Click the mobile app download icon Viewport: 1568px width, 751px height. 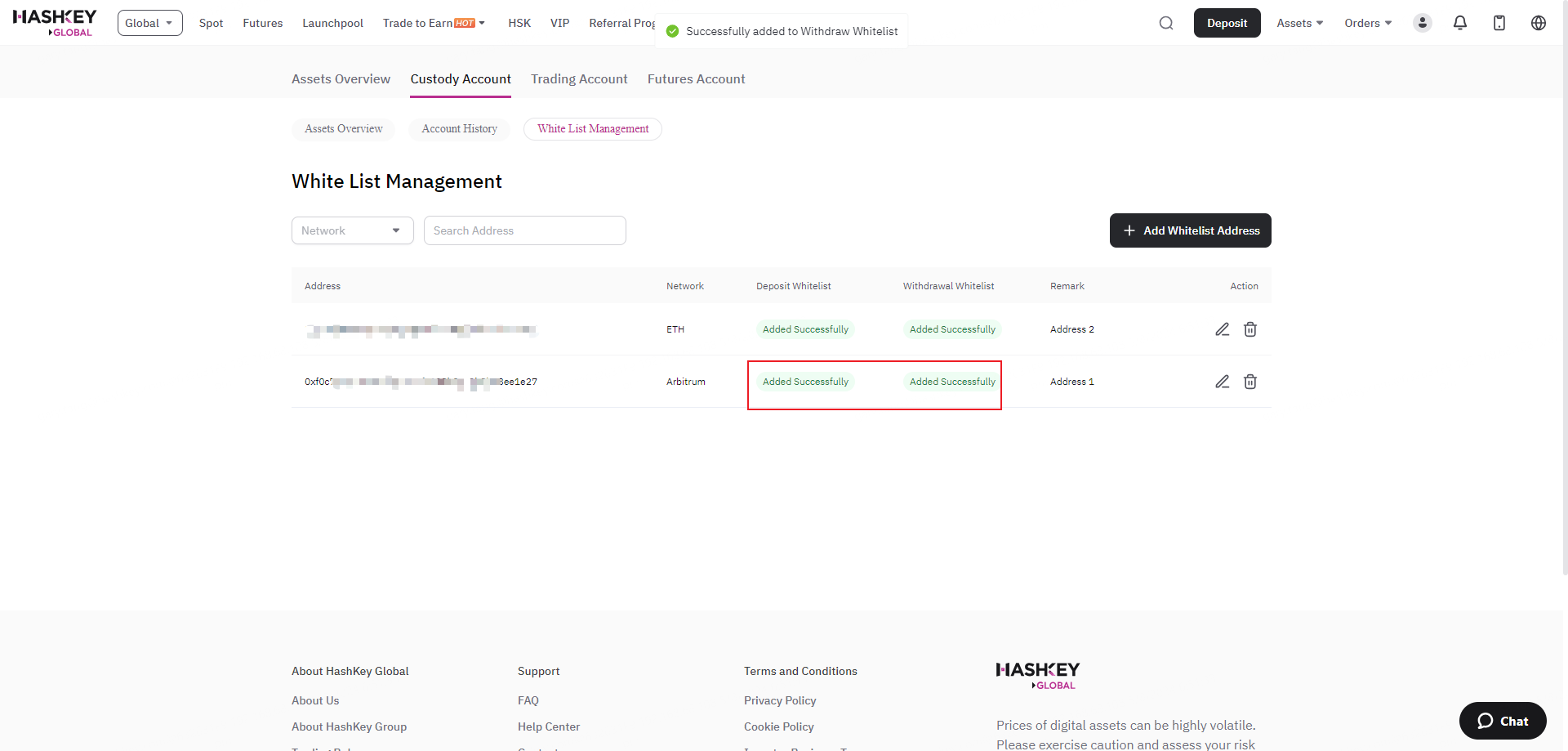1499,23
